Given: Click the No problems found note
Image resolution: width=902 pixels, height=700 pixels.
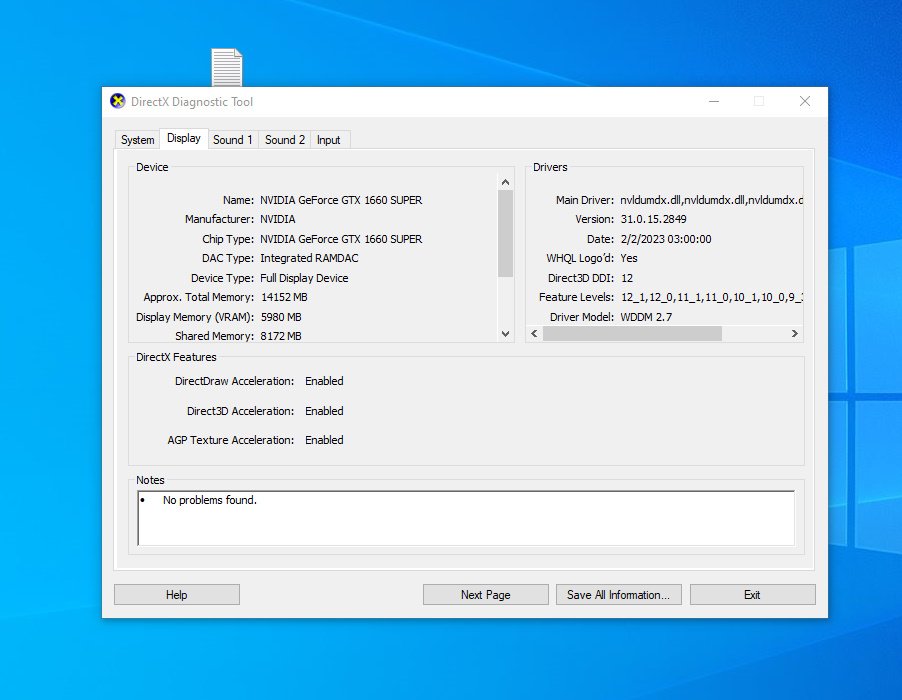Looking at the screenshot, I should click(210, 500).
